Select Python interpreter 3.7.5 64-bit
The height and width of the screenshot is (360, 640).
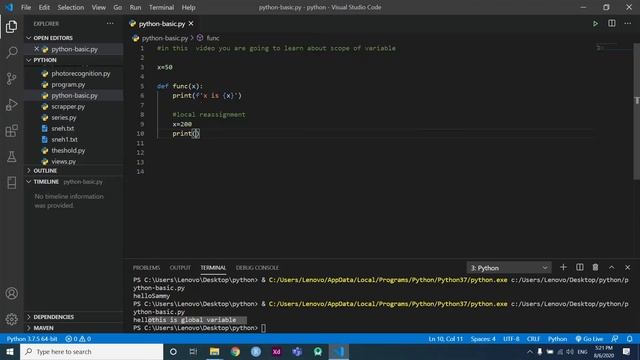(x=32, y=339)
